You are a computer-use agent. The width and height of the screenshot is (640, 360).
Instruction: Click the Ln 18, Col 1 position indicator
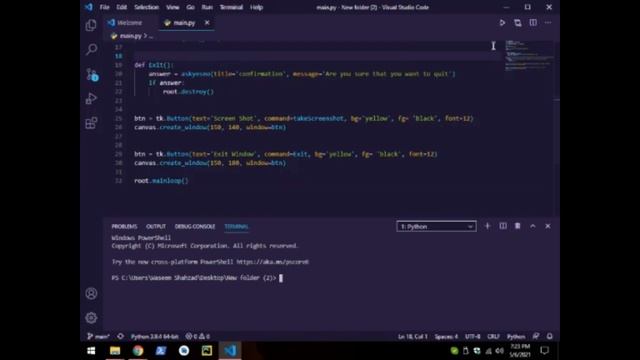click(x=413, y=336)
